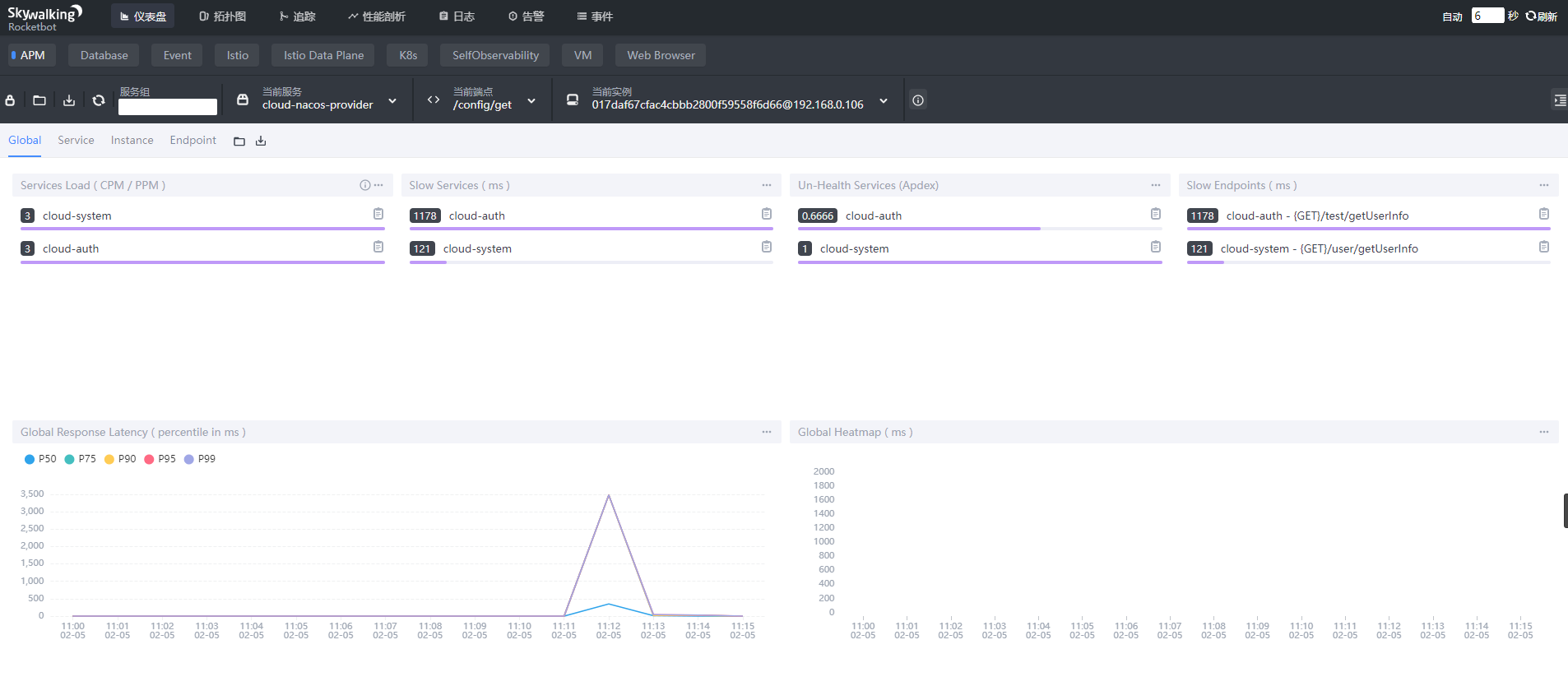The image size is (1568, 700).
Task: Open the 事件 event menu
Action: [x=595, y=16]
